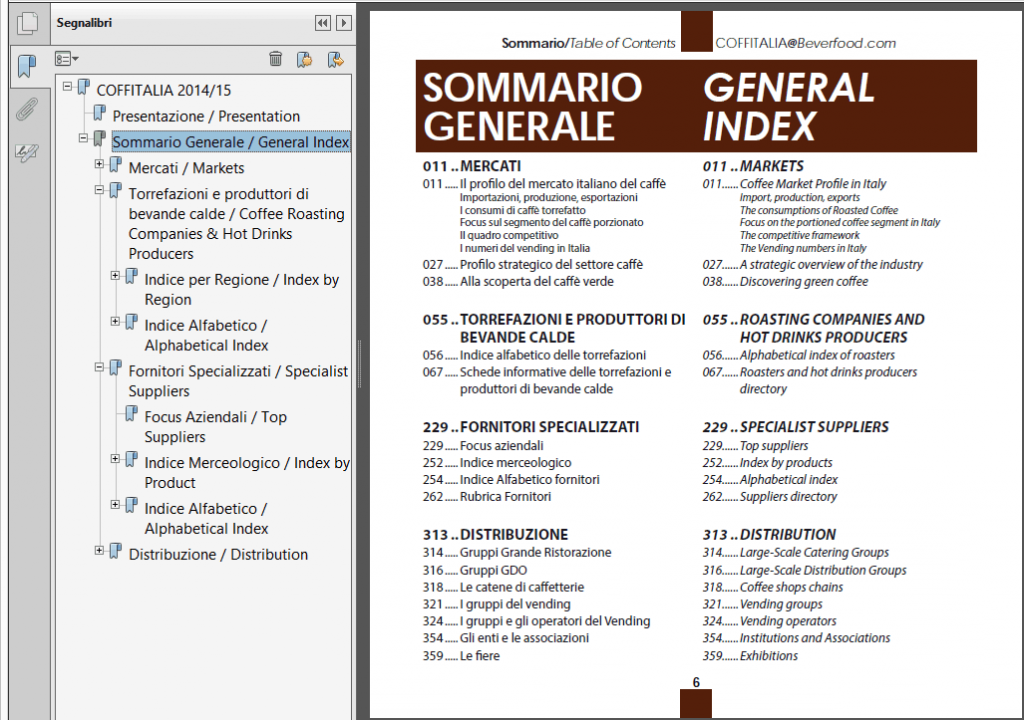
Task: Create a new bookmark
Action: click(305, 58)
